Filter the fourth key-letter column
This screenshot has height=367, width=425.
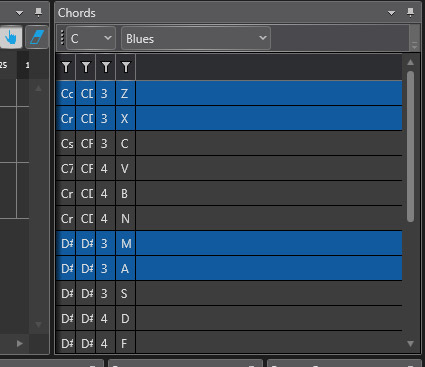point(126,67)
